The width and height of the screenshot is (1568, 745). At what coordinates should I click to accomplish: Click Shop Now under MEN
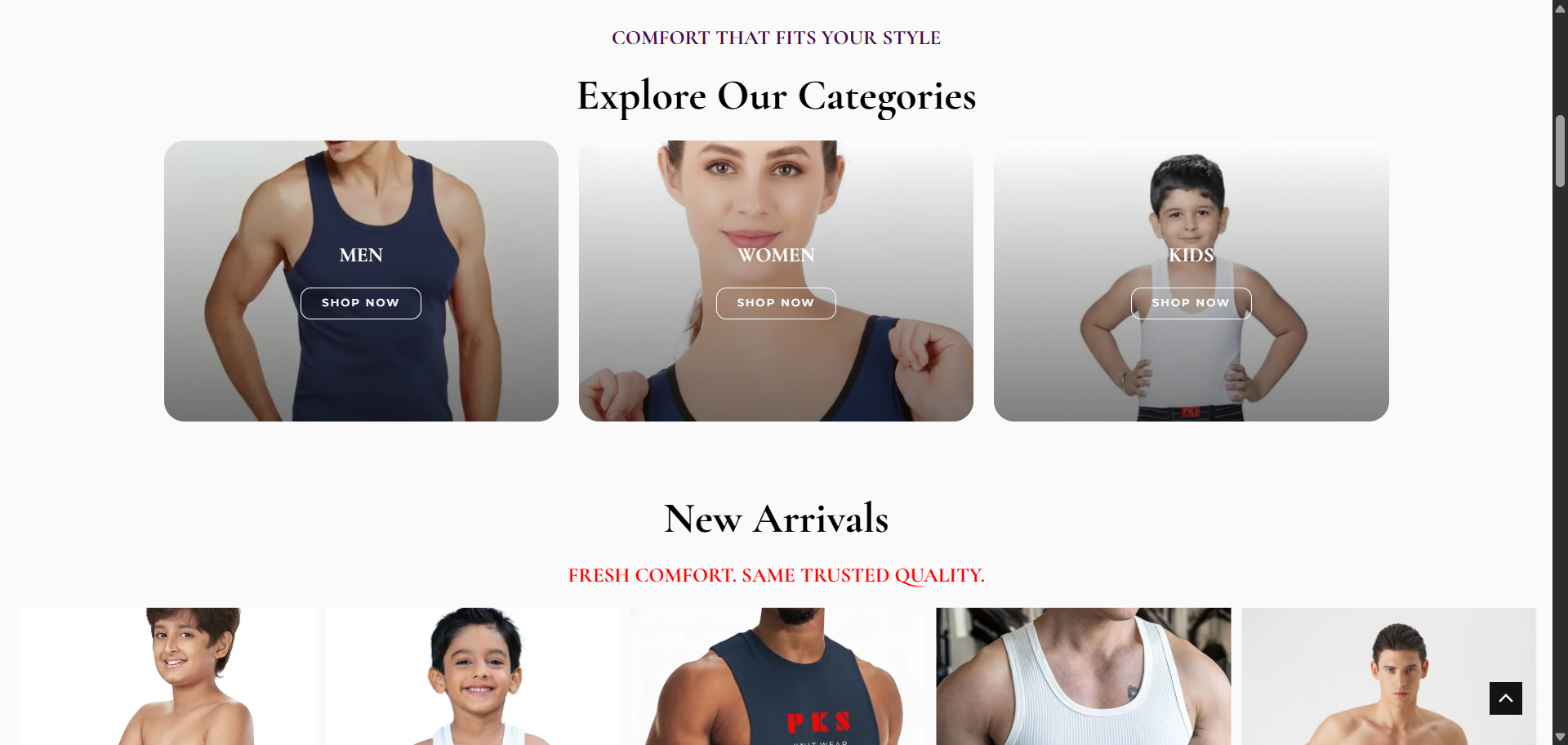click(x=360, y=303)
